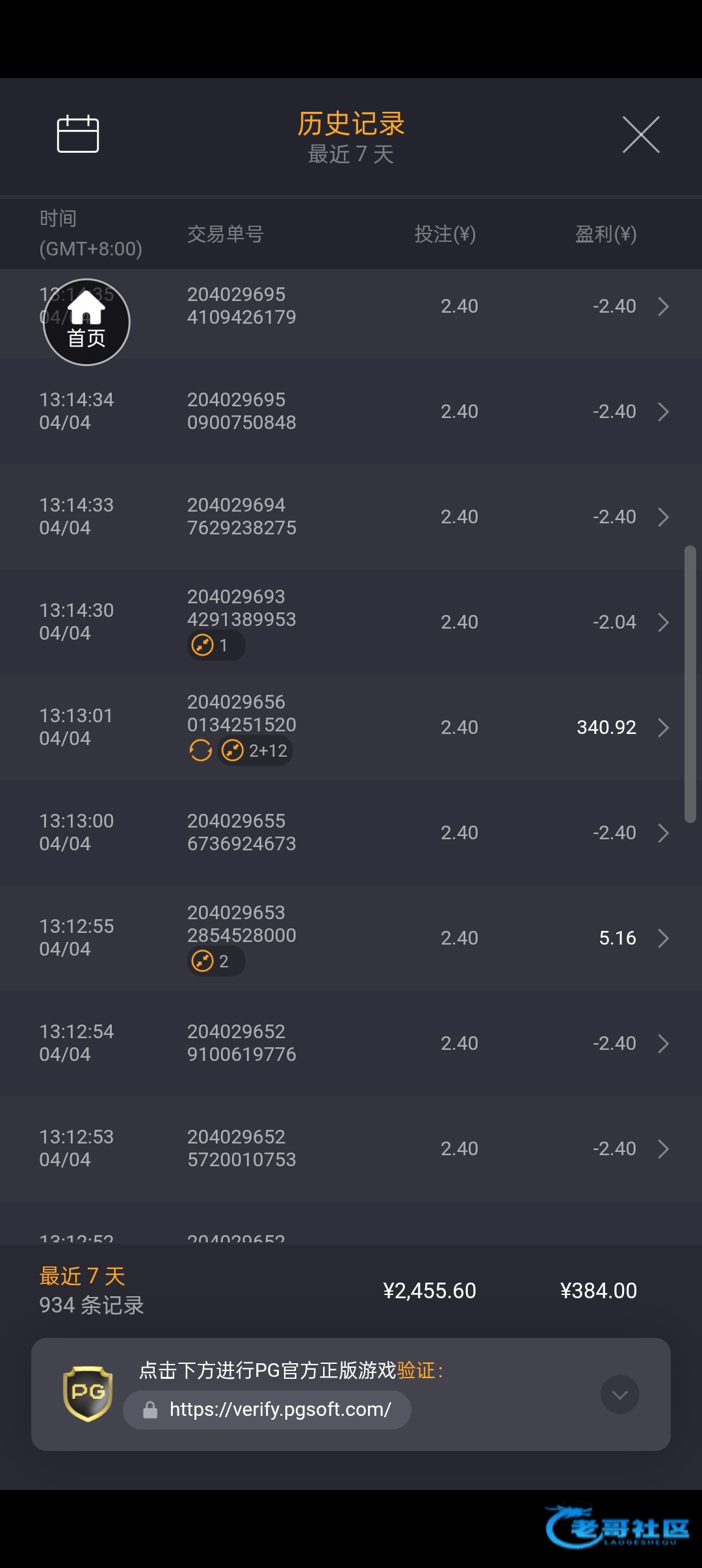The height and width of the screenshot is (1568, 702).
Task: Click the PG shield logo
Action: point(88,1394)
